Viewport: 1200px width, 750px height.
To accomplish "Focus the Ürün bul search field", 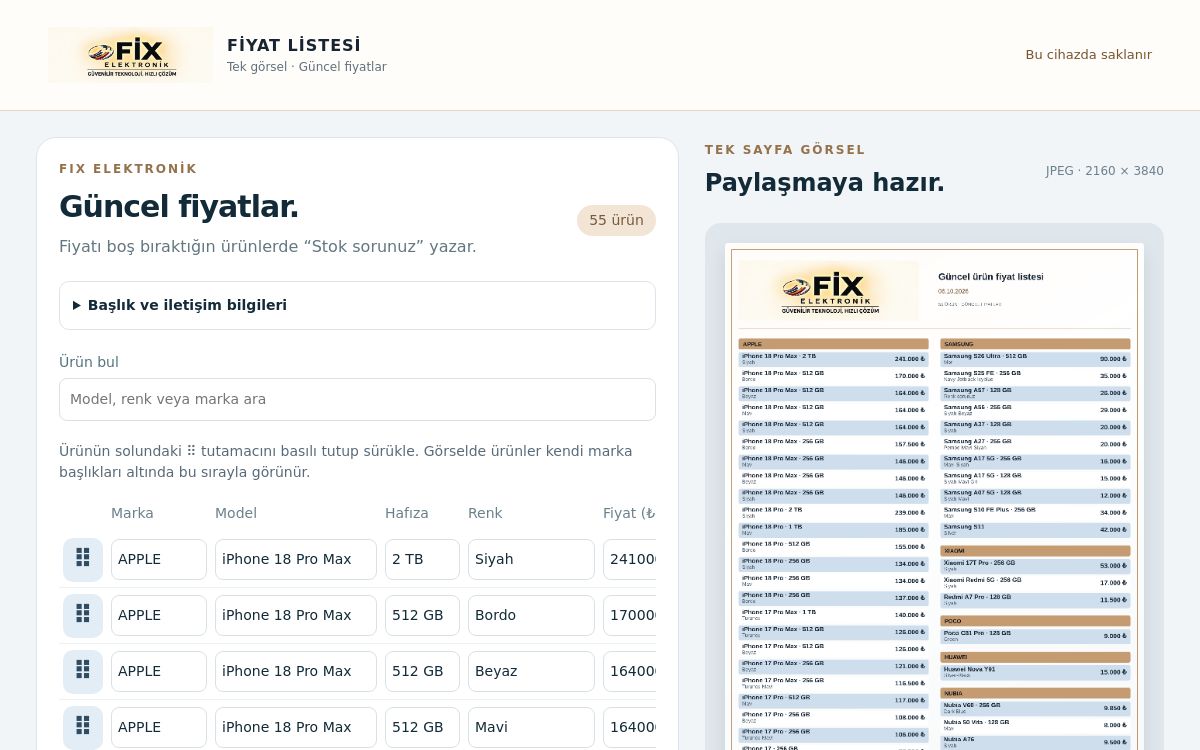I will tap(357, 399).
